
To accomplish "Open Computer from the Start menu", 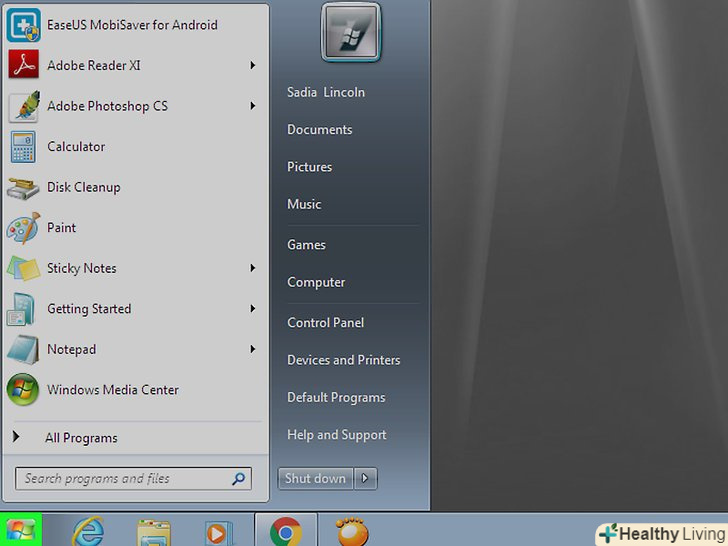I will click(316, 282).
